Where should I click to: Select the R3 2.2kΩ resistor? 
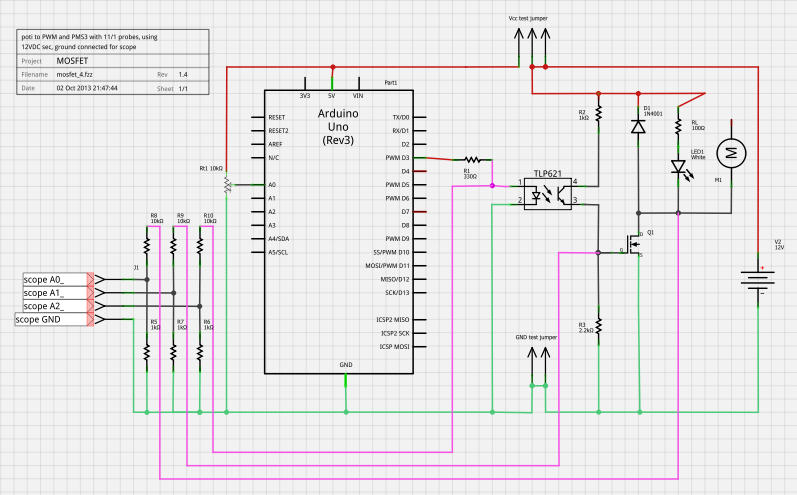coord(598,324)
